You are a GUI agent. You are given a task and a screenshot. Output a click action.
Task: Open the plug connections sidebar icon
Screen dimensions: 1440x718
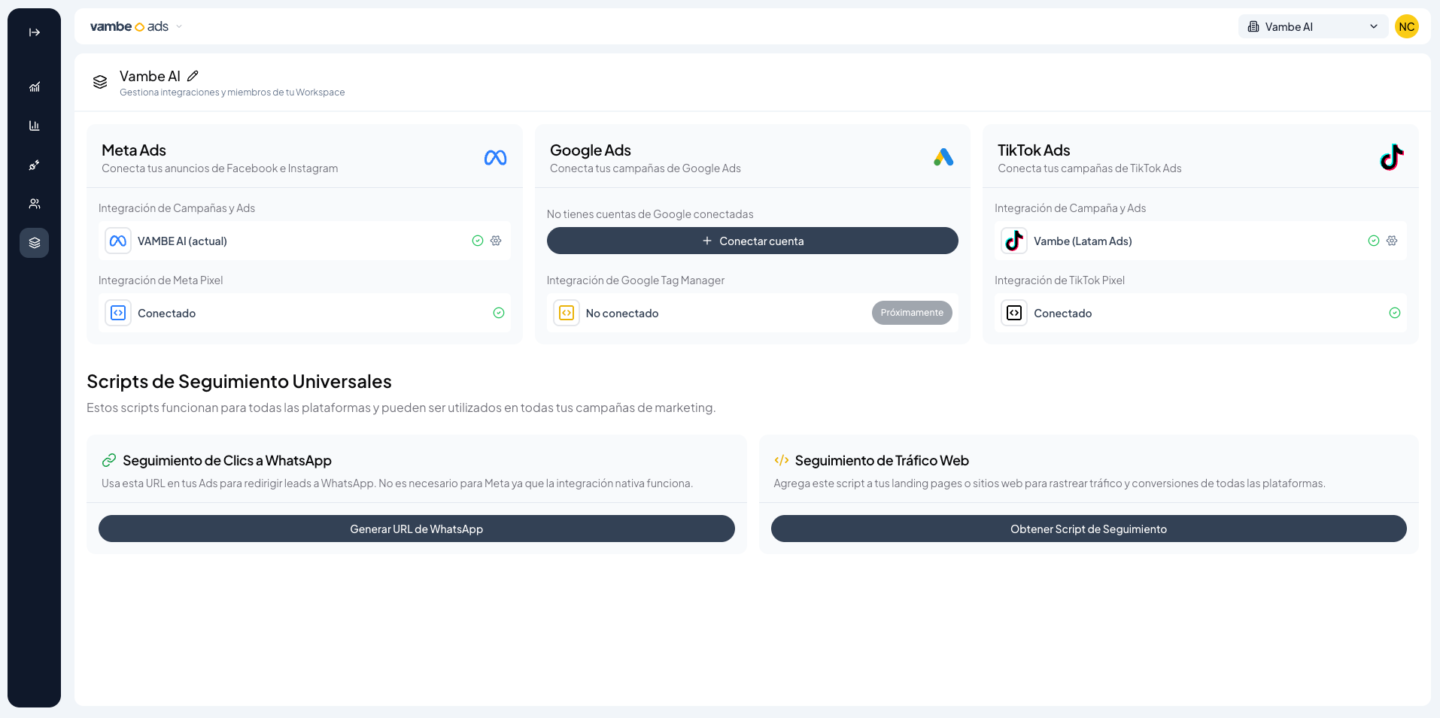(x=34, y=165)
